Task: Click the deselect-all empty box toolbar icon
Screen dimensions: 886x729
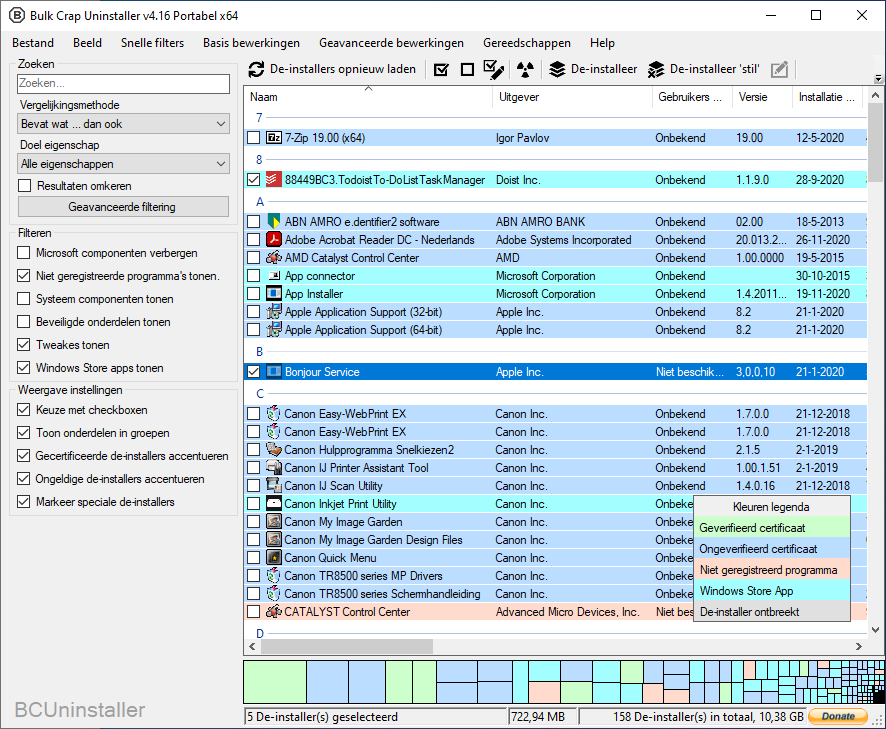Action: (x=467, y=70)
